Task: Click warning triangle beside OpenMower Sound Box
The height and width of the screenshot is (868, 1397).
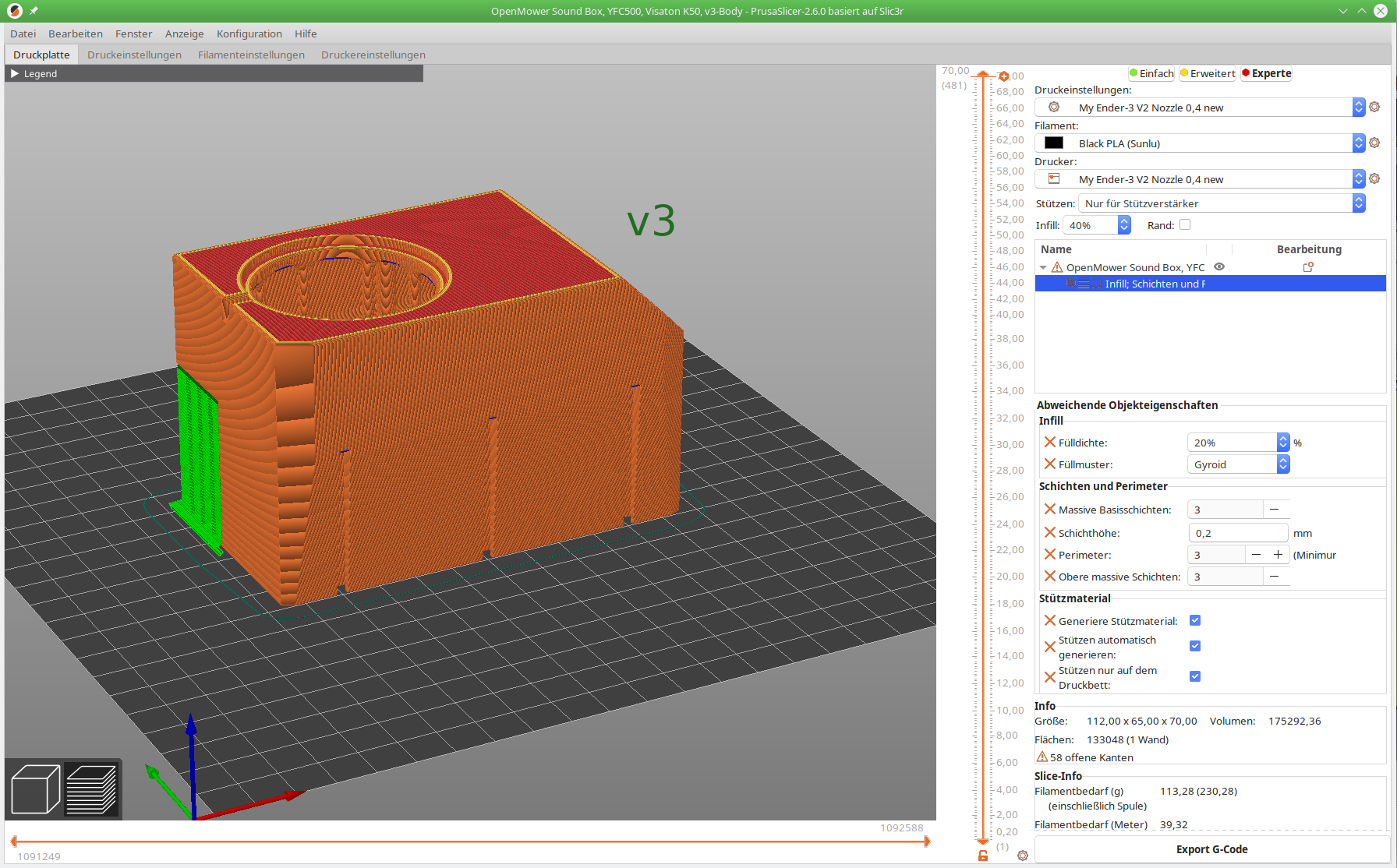Action: click(x=1057, y=267)
